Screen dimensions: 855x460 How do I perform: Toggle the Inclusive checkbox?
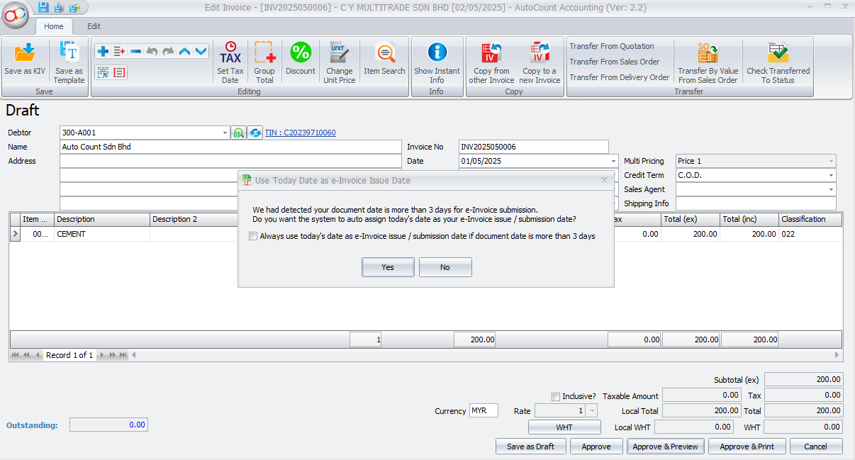click(x=556, y=396)
